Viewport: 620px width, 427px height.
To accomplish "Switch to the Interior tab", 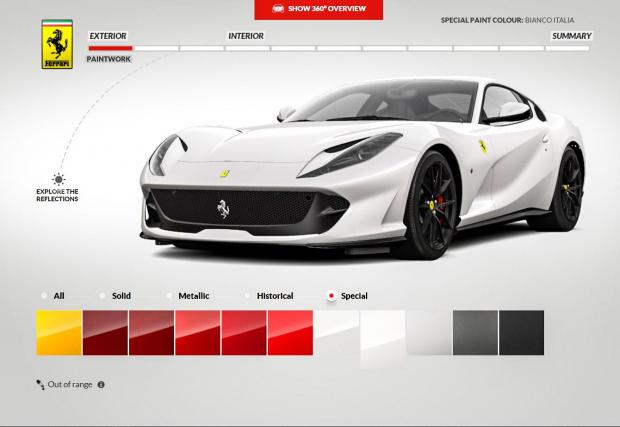I will [246, 36].
